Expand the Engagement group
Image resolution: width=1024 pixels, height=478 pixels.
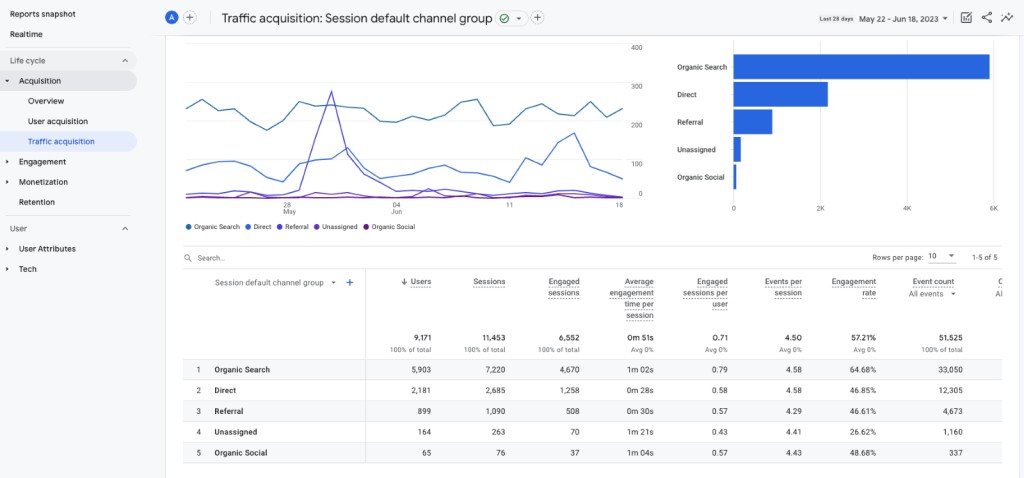(7, 162)
